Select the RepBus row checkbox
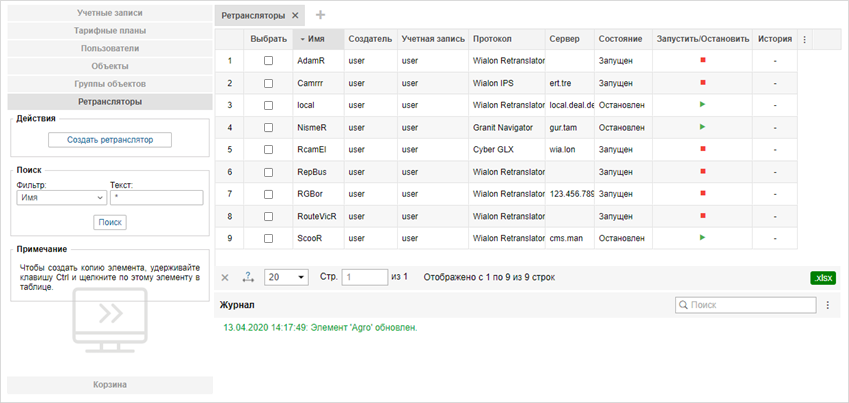Image resolution: width=849 pixels, height=403 pixels. click(268, 172)
